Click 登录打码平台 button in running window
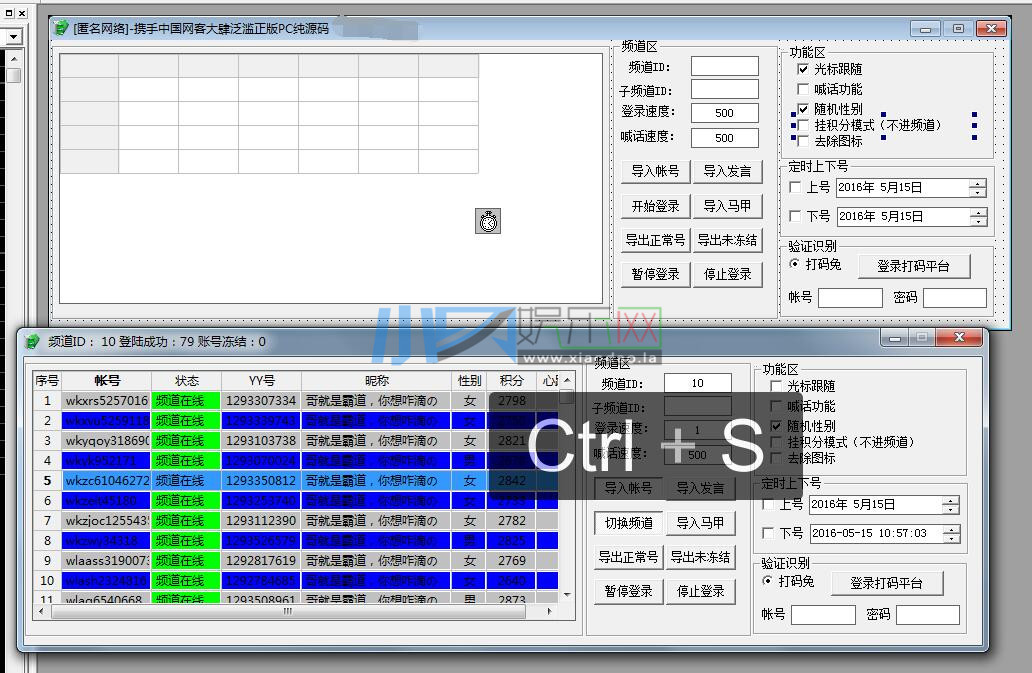Screen dimensions: 1032x673 887,584
